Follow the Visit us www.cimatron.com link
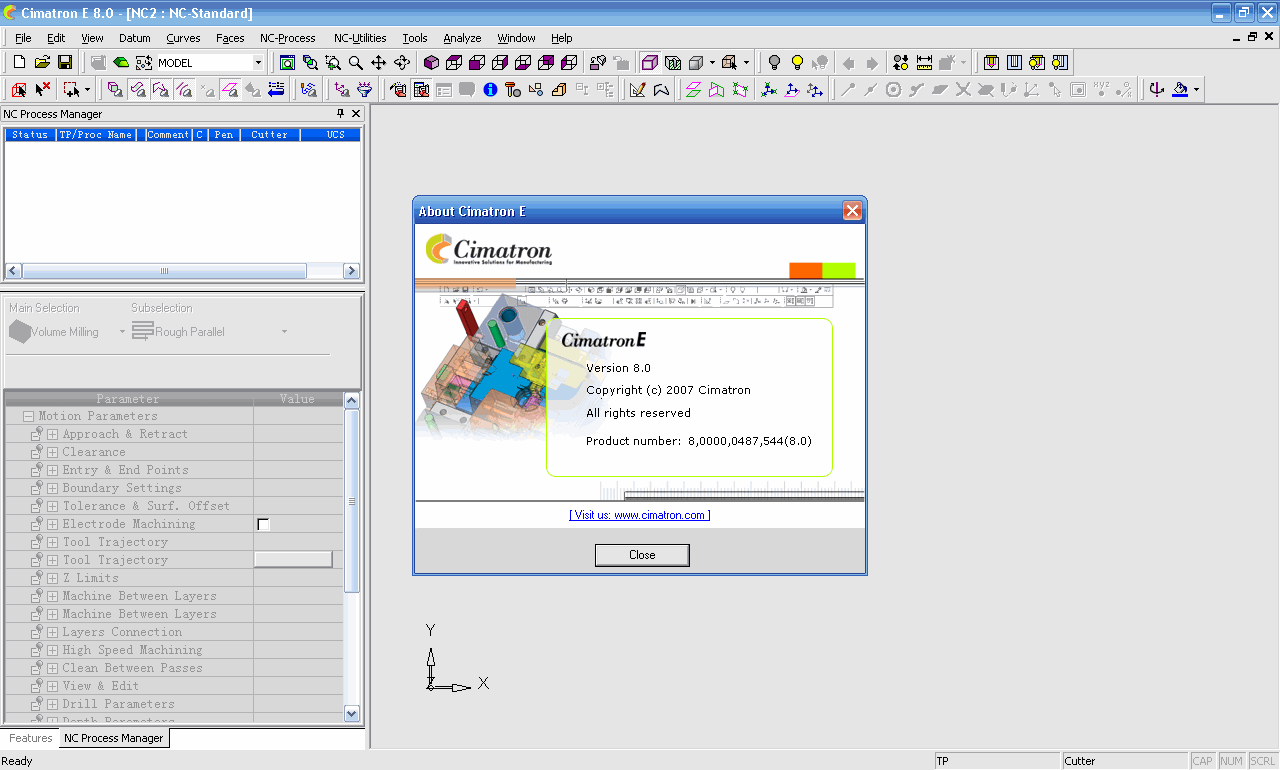This screenshot has height=770, width=1280. point(640,515)
